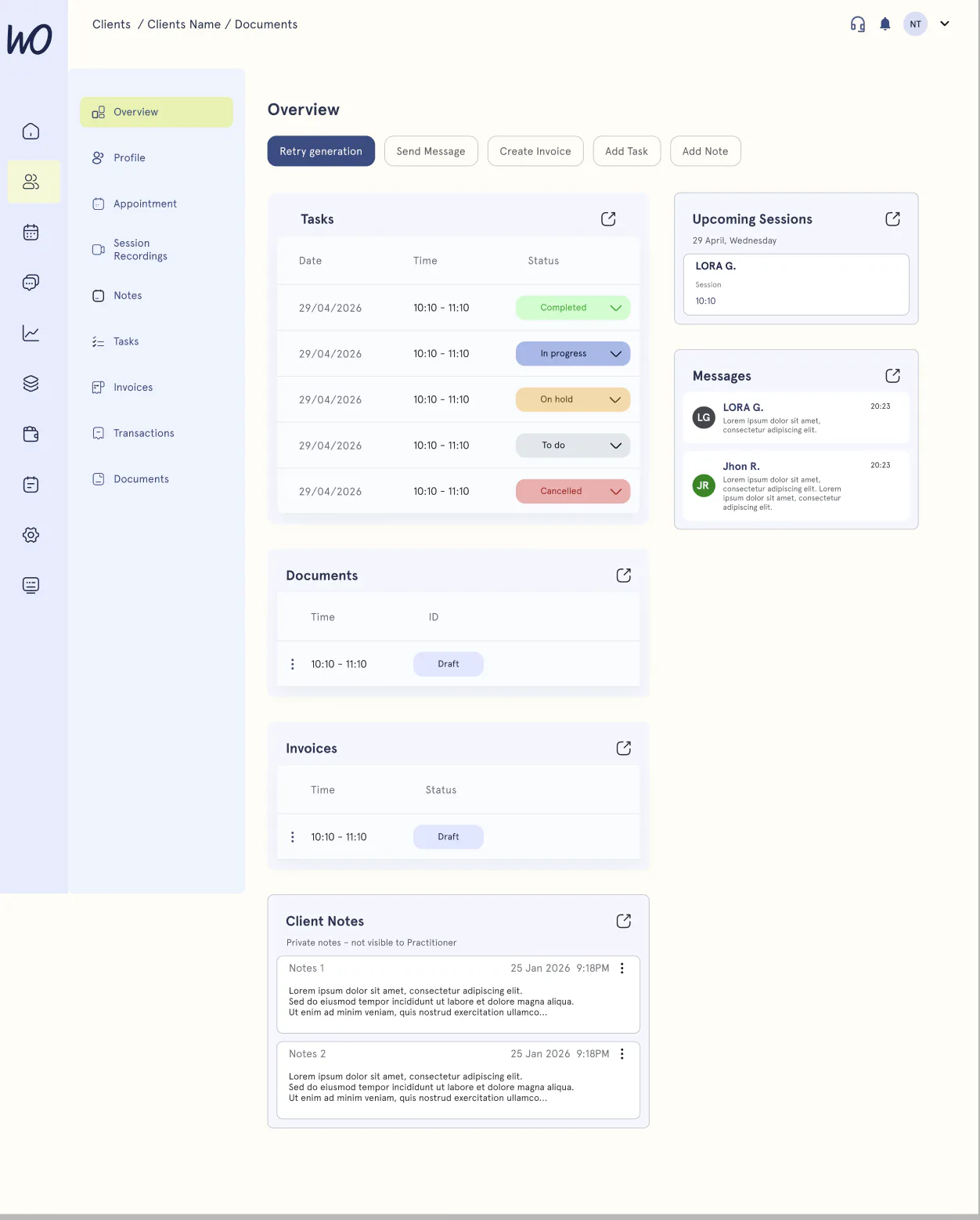The image size is (980, 1220).
Task: Open settings gear in left rail
Action: [x=31, y=535]
